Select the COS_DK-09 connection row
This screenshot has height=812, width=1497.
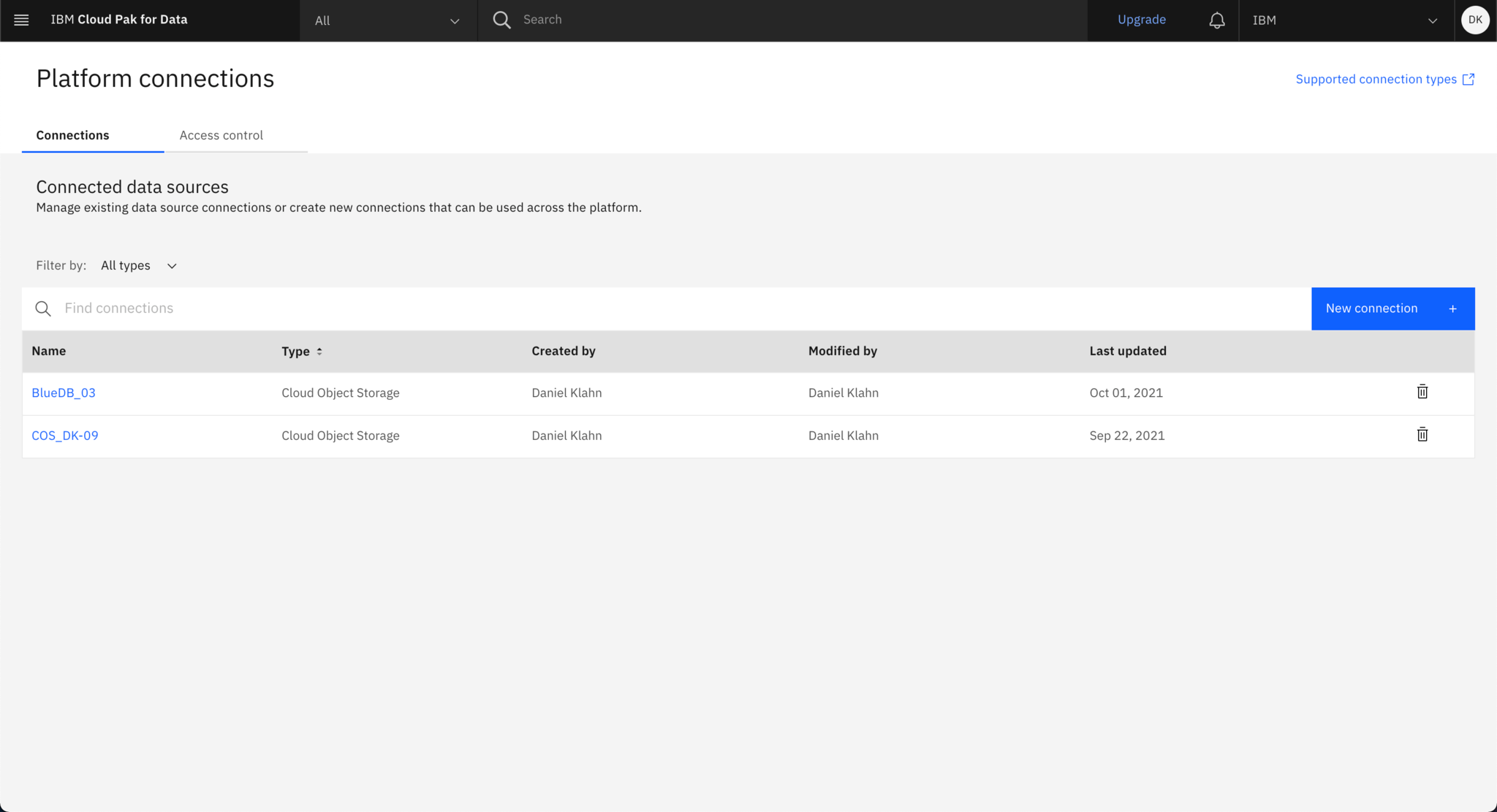click(x=65, y=435)
